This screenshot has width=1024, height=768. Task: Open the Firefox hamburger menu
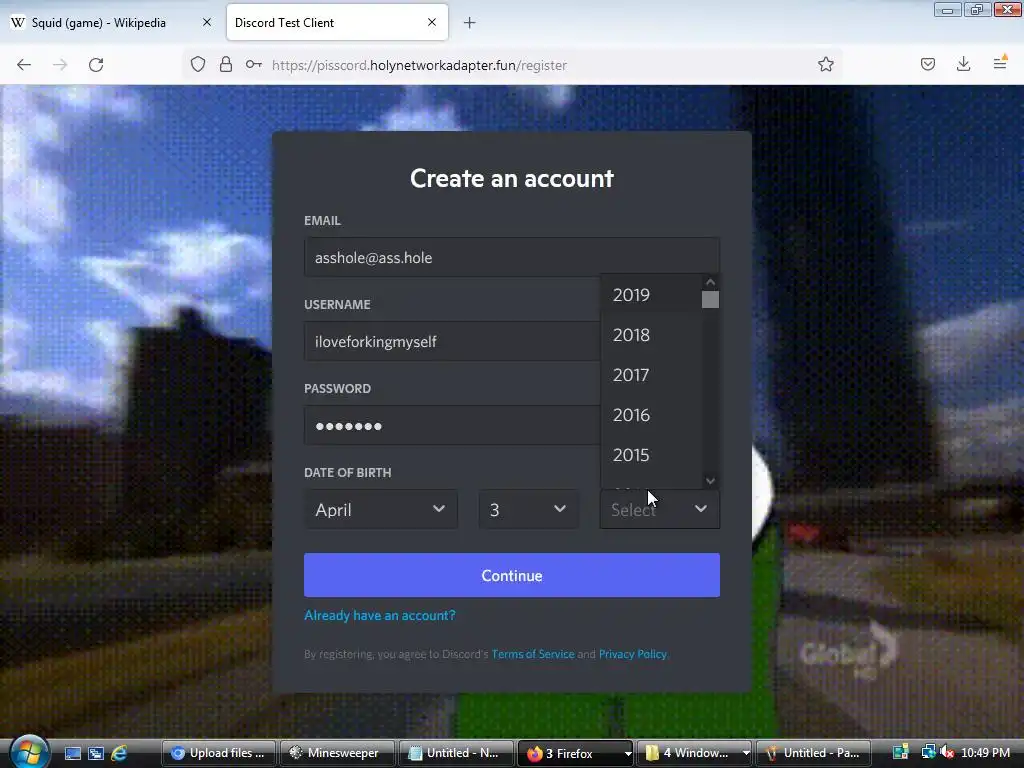point(1000,63)
